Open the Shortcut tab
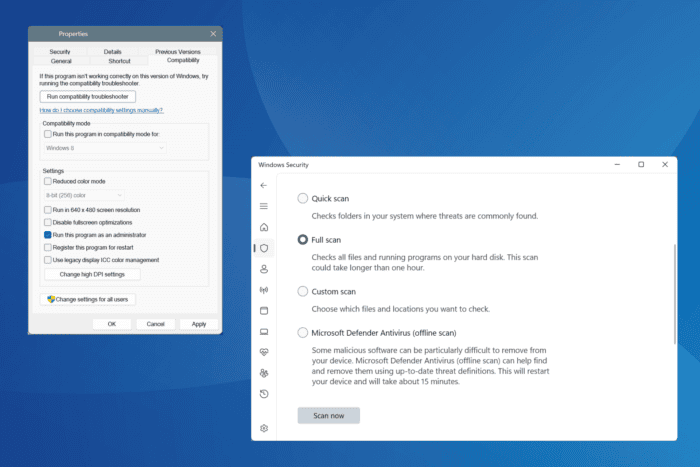The image size is (700, 467). [119, 61]
